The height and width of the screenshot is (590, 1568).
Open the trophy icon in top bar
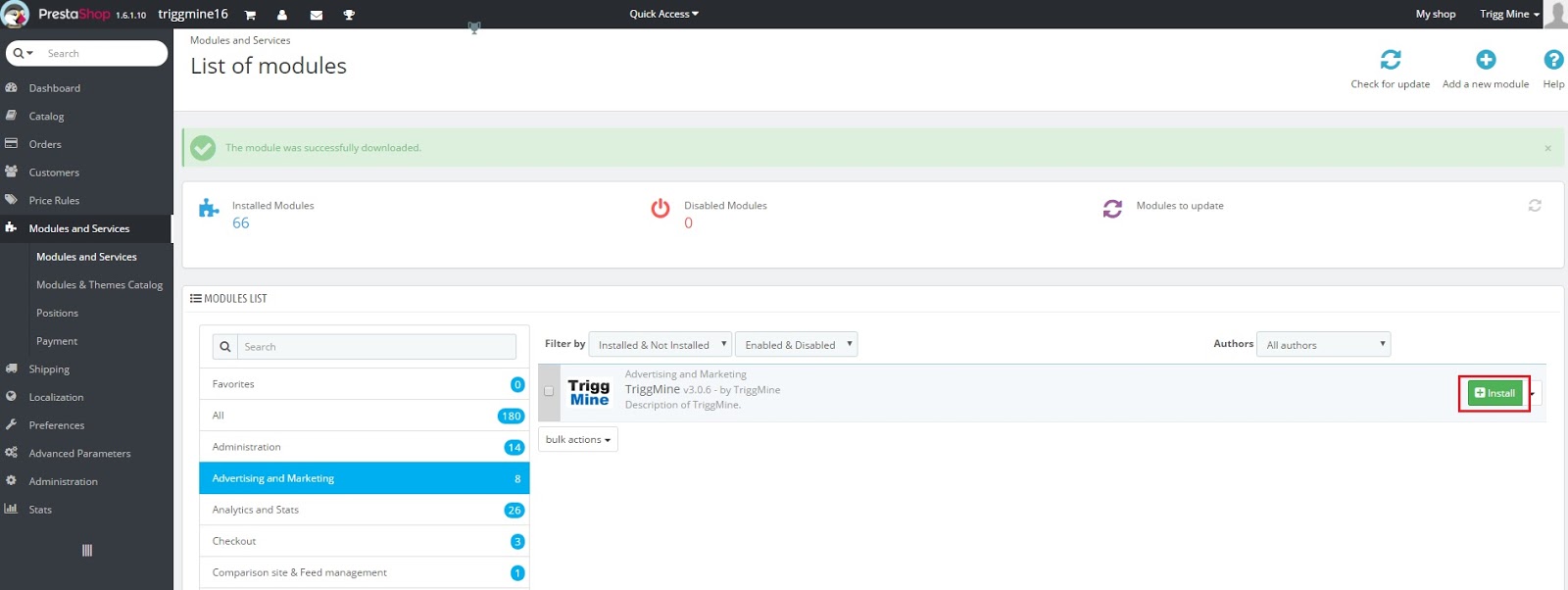point(349,15)
